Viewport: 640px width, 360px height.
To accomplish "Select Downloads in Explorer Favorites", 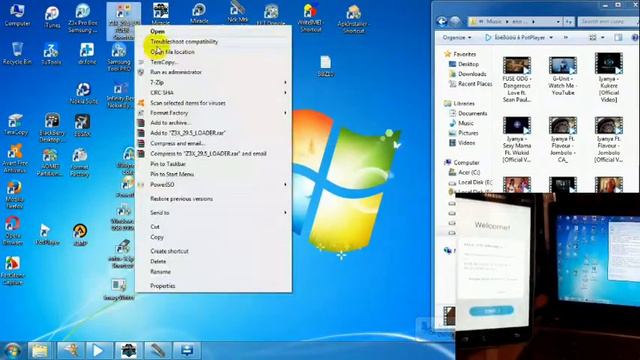I will [x=472, y=74].
